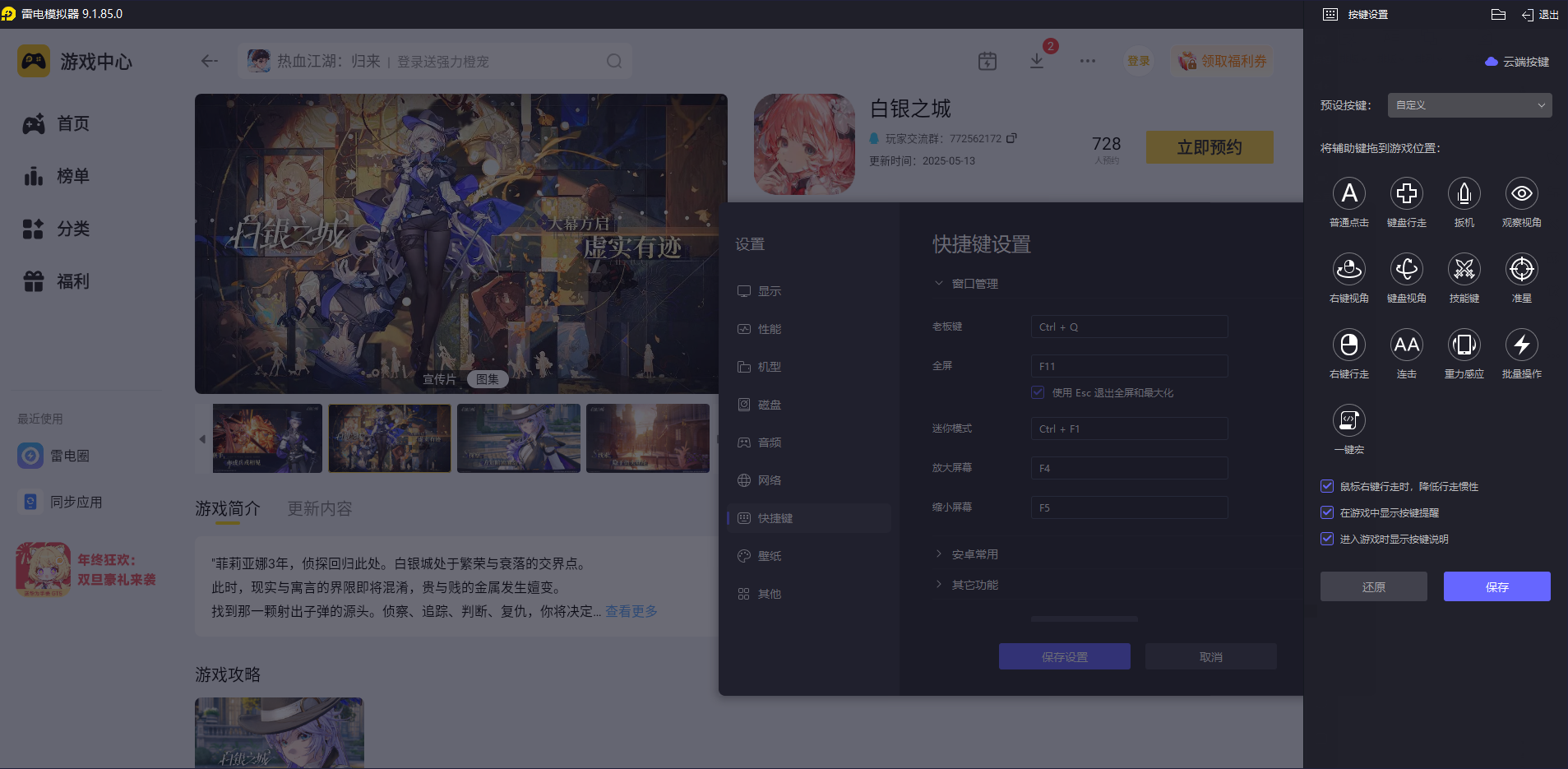Click the 领取福利券 button

pos(1223,61)
